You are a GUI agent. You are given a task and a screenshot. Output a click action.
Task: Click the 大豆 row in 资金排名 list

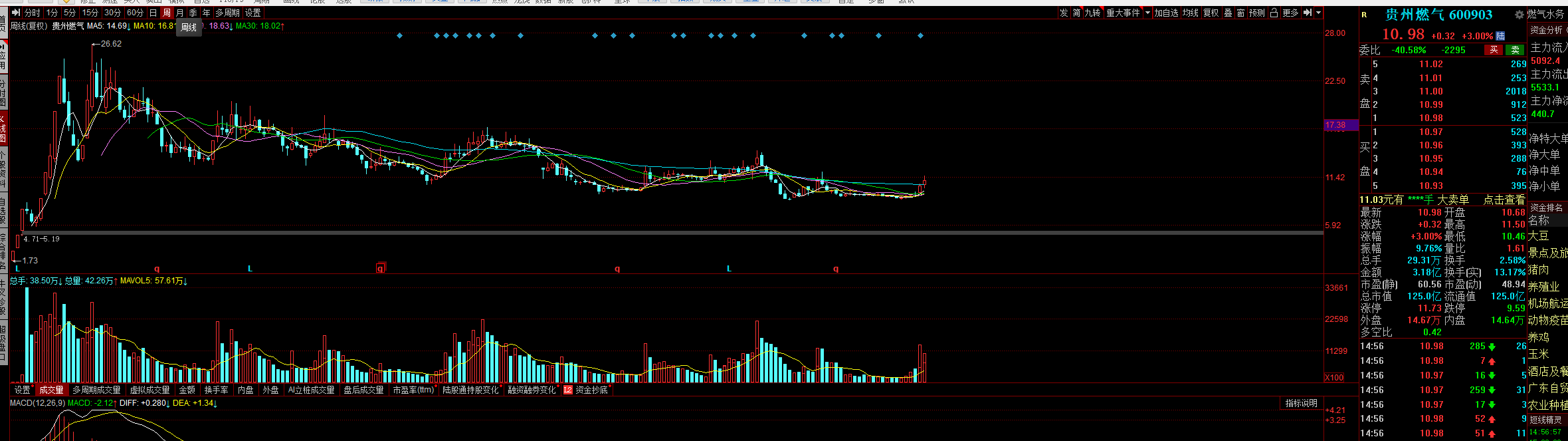1539,236
